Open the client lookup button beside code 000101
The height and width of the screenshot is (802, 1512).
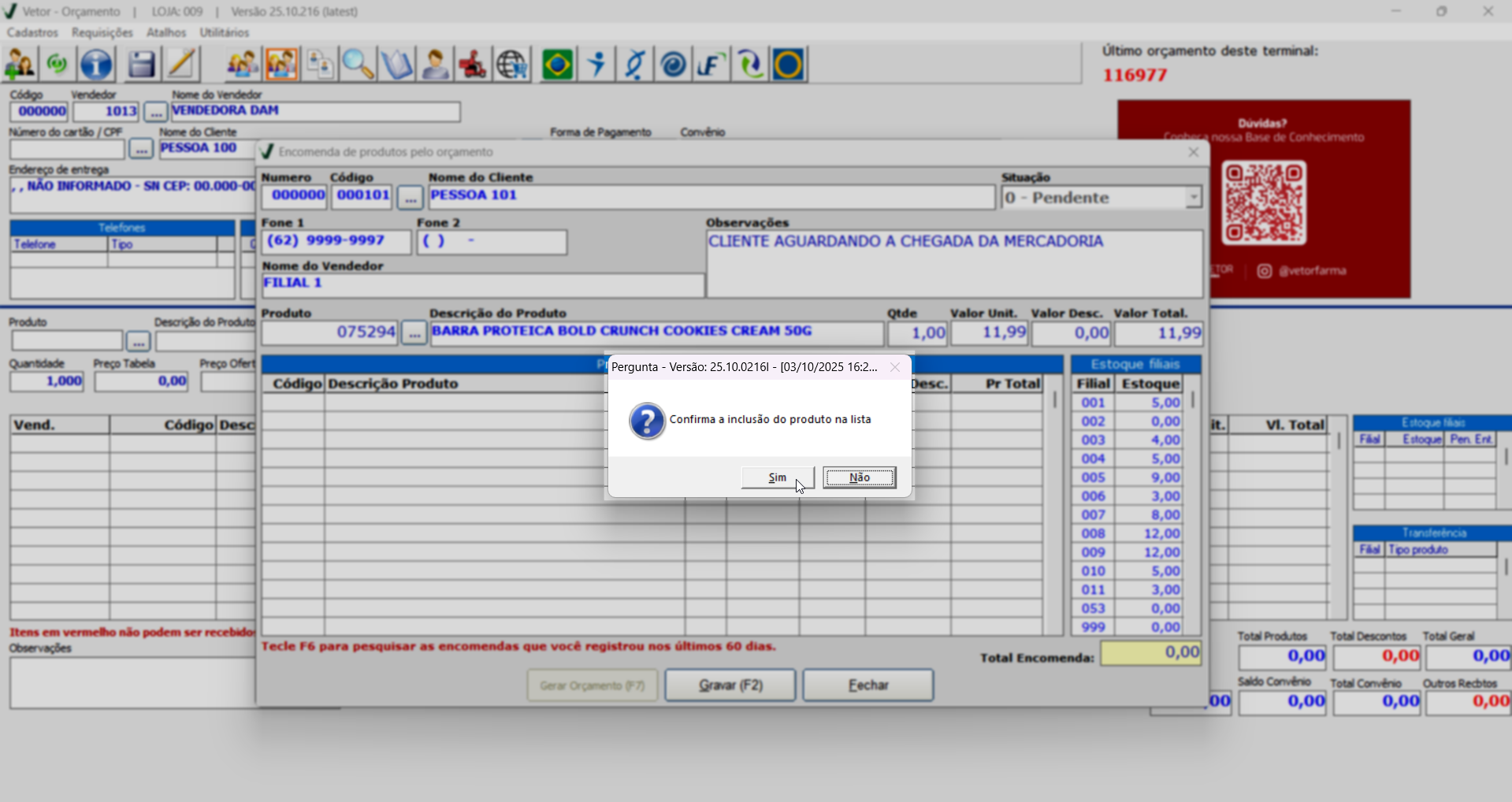click(410, 197)
